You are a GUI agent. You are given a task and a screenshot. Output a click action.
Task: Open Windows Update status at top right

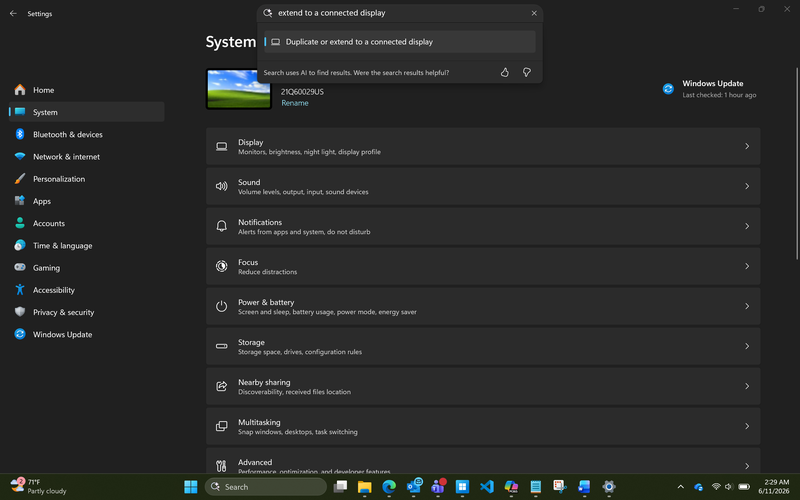(x=709, y=89)
